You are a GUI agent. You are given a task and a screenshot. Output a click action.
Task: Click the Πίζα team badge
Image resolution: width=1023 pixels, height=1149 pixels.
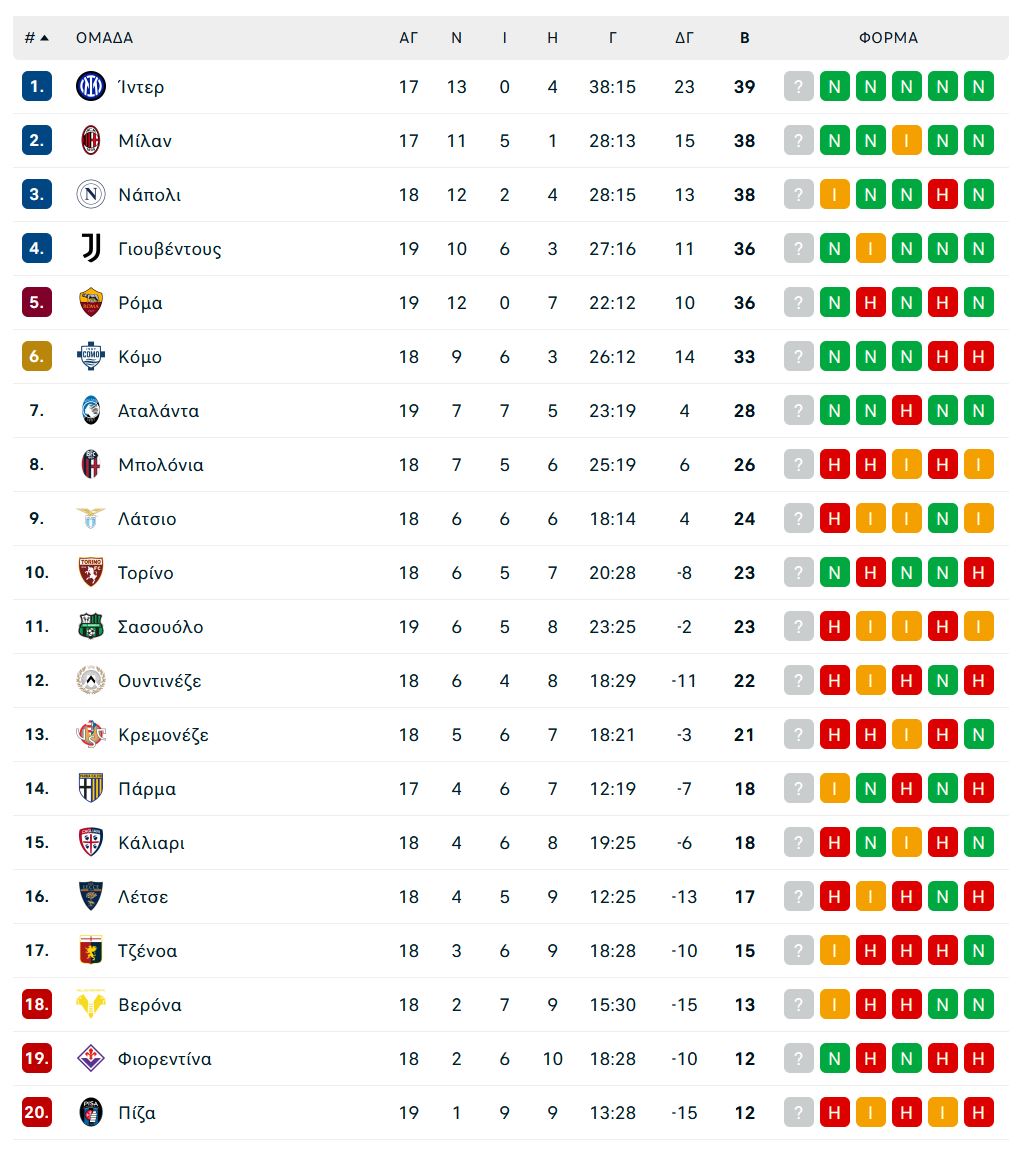point(91,1112)
